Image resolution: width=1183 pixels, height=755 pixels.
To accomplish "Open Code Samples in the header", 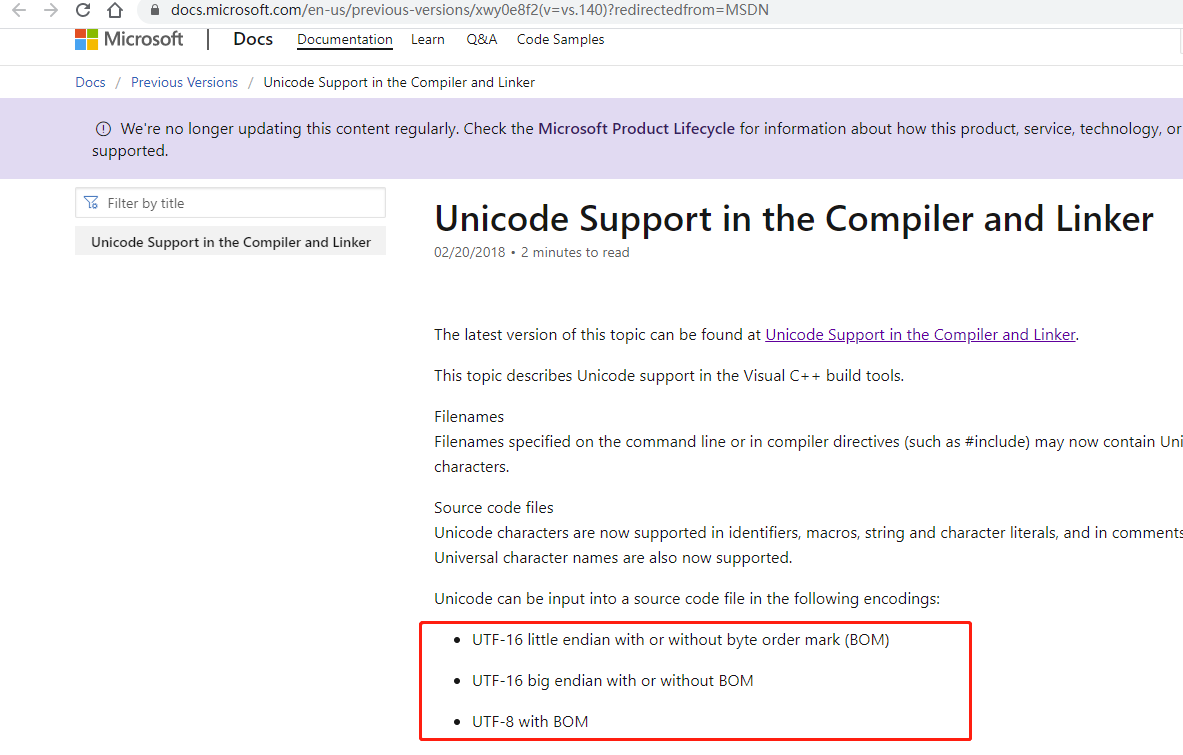I will 561,40.
